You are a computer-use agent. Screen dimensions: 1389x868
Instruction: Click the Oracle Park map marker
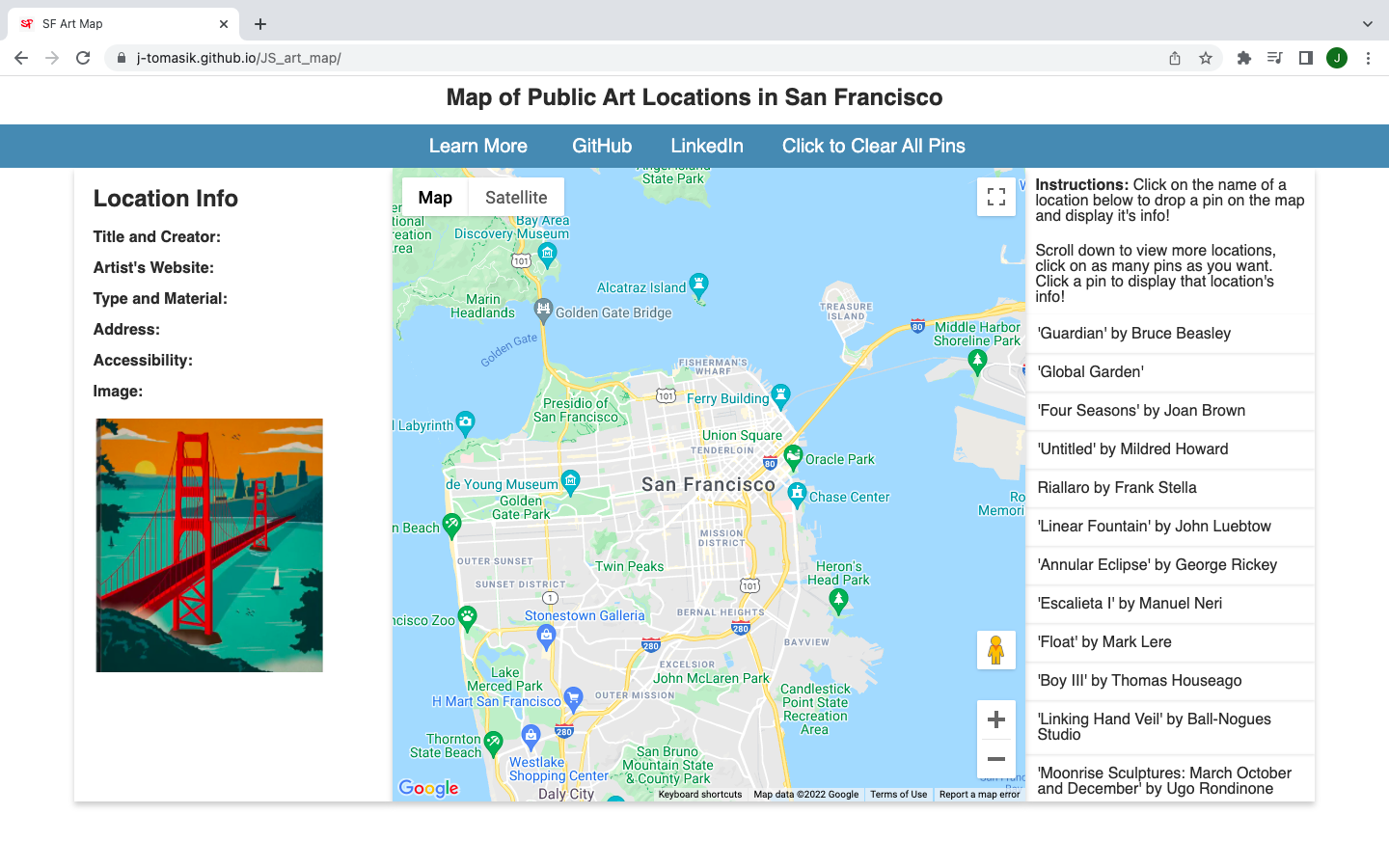(x=793, y=457)
